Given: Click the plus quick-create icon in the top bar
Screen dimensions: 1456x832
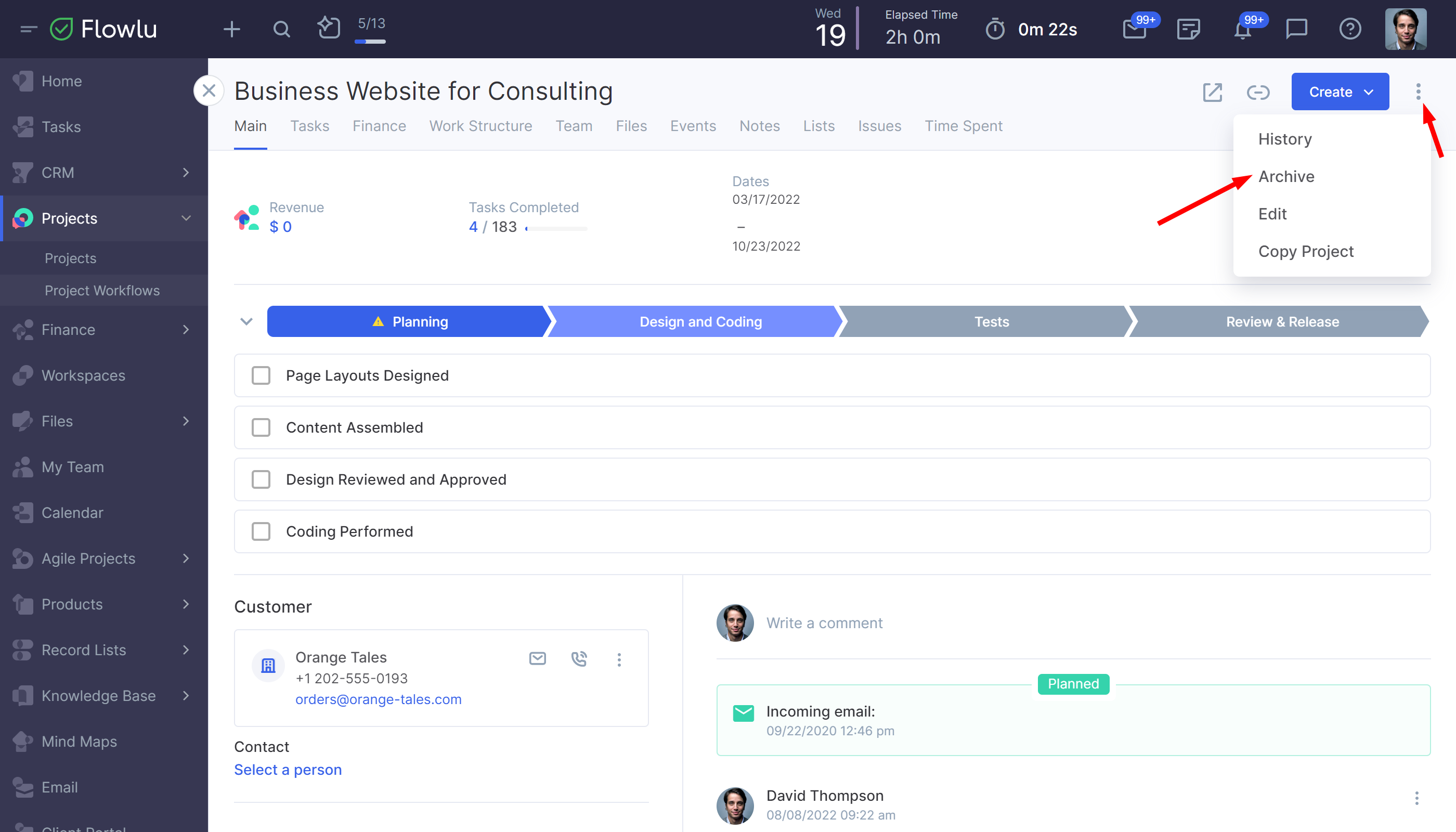Looking at the screenshot, I should (231, 29).
